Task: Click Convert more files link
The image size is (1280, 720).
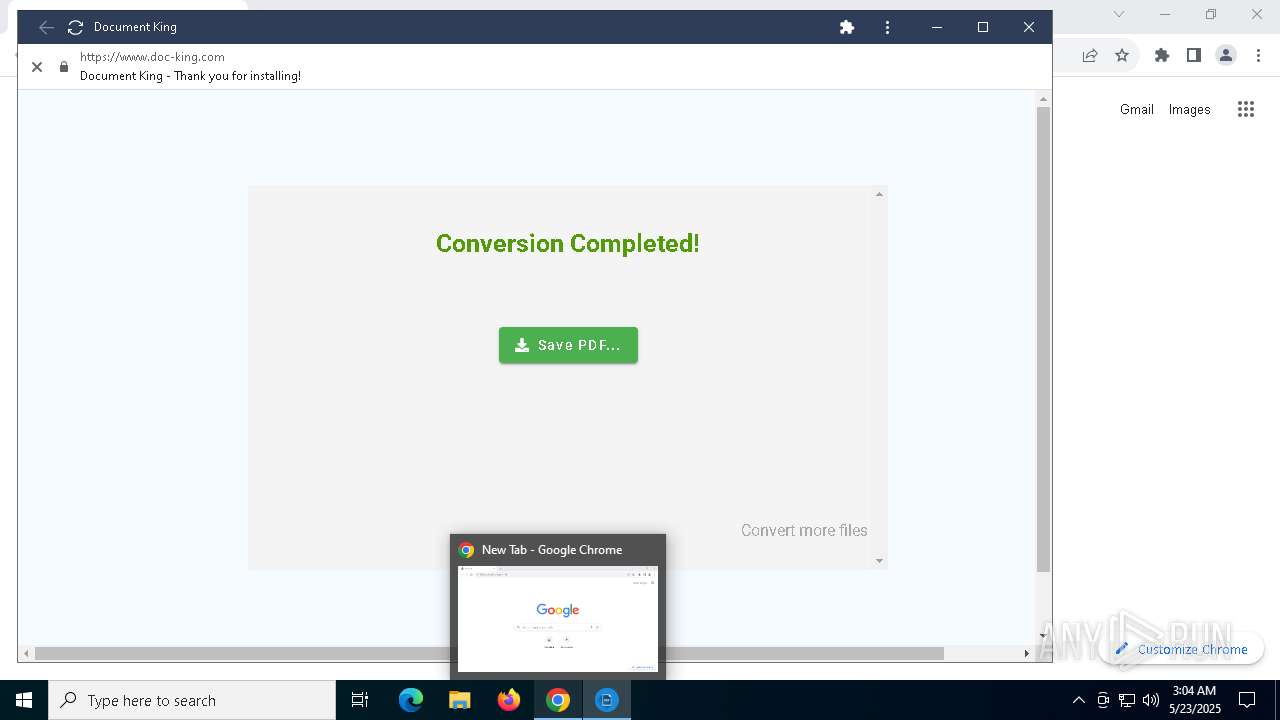Action: click(804, 530)
